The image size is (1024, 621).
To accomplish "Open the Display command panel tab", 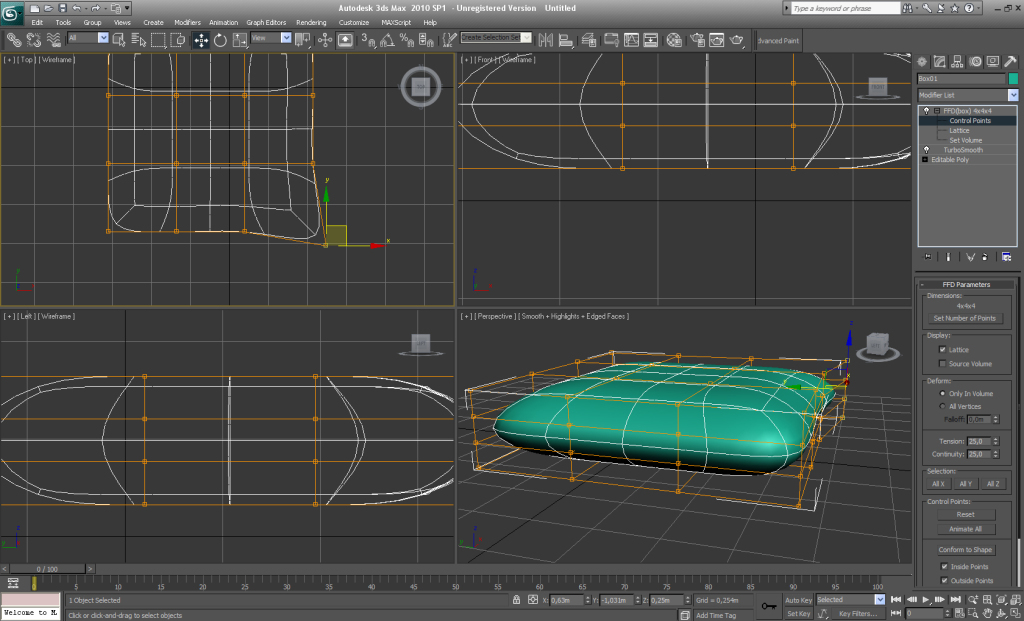I will click(993, 61).
